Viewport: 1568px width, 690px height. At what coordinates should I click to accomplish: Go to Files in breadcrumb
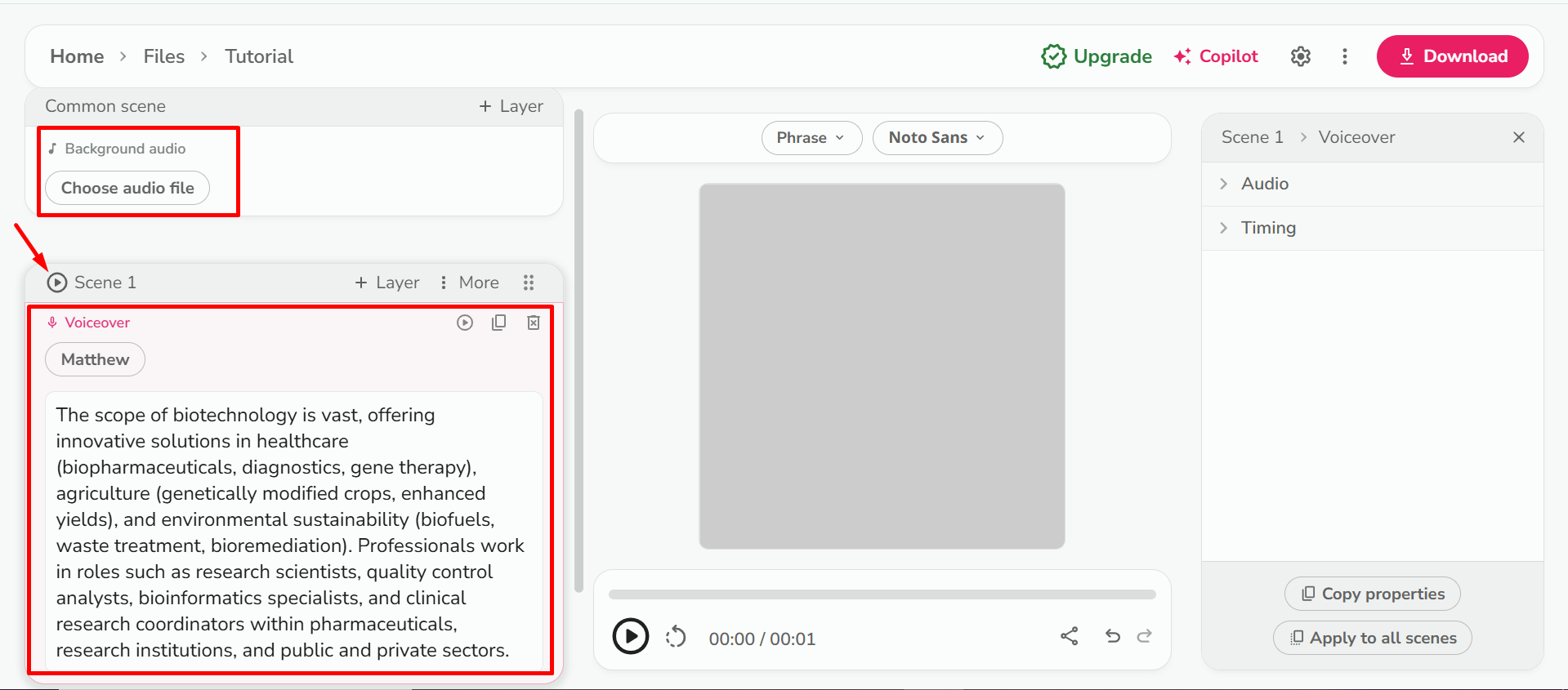click(164, 56)
